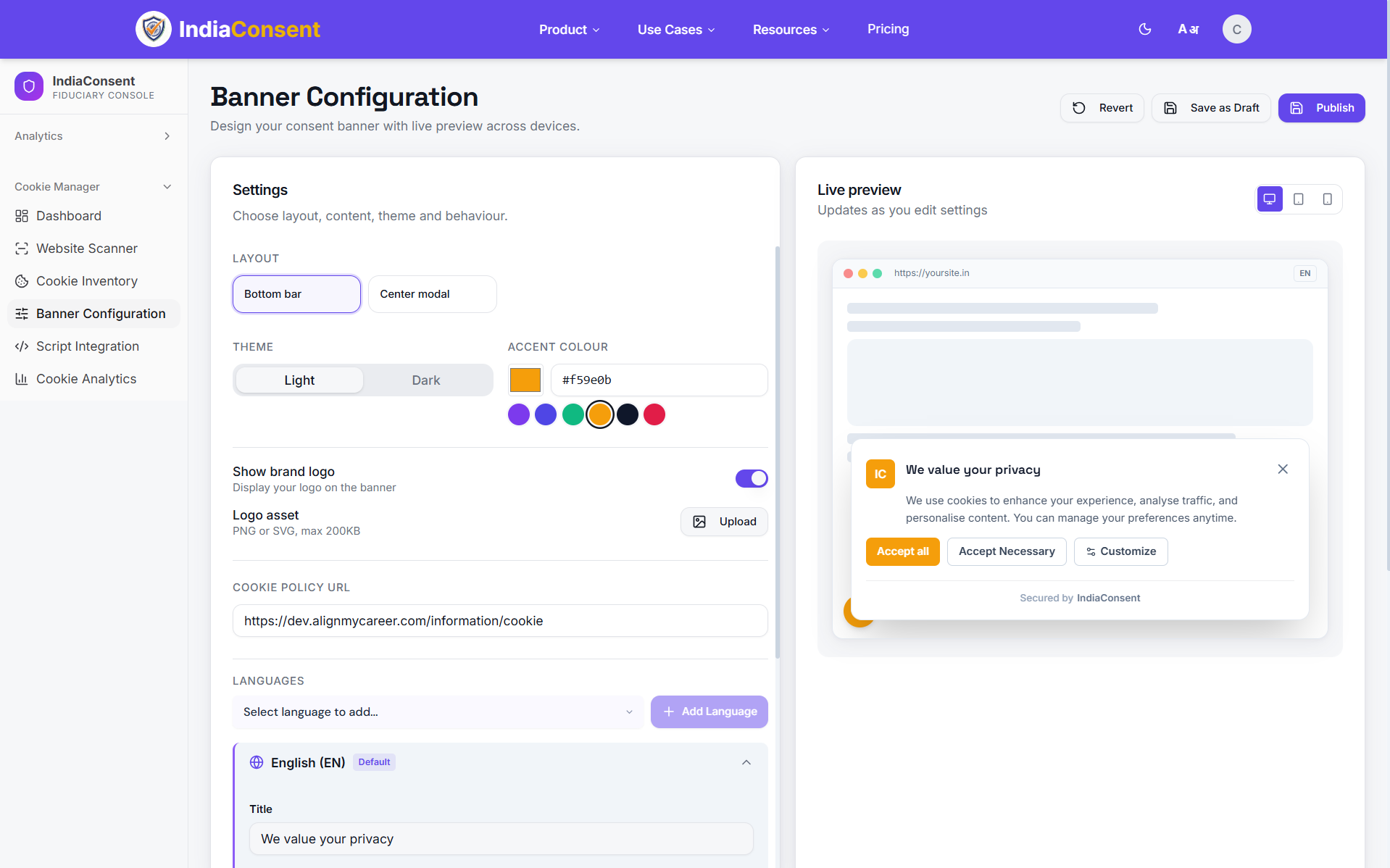The image size is (1390, 868).
Task: Click the Website Scanner scan icon
Action: (22, 249)
